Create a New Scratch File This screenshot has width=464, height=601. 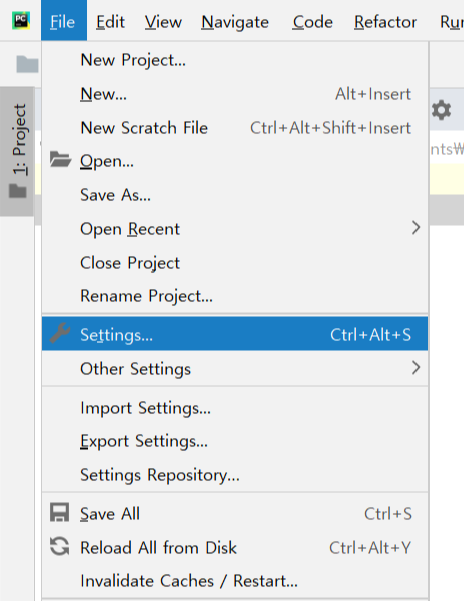pos(235,128)
